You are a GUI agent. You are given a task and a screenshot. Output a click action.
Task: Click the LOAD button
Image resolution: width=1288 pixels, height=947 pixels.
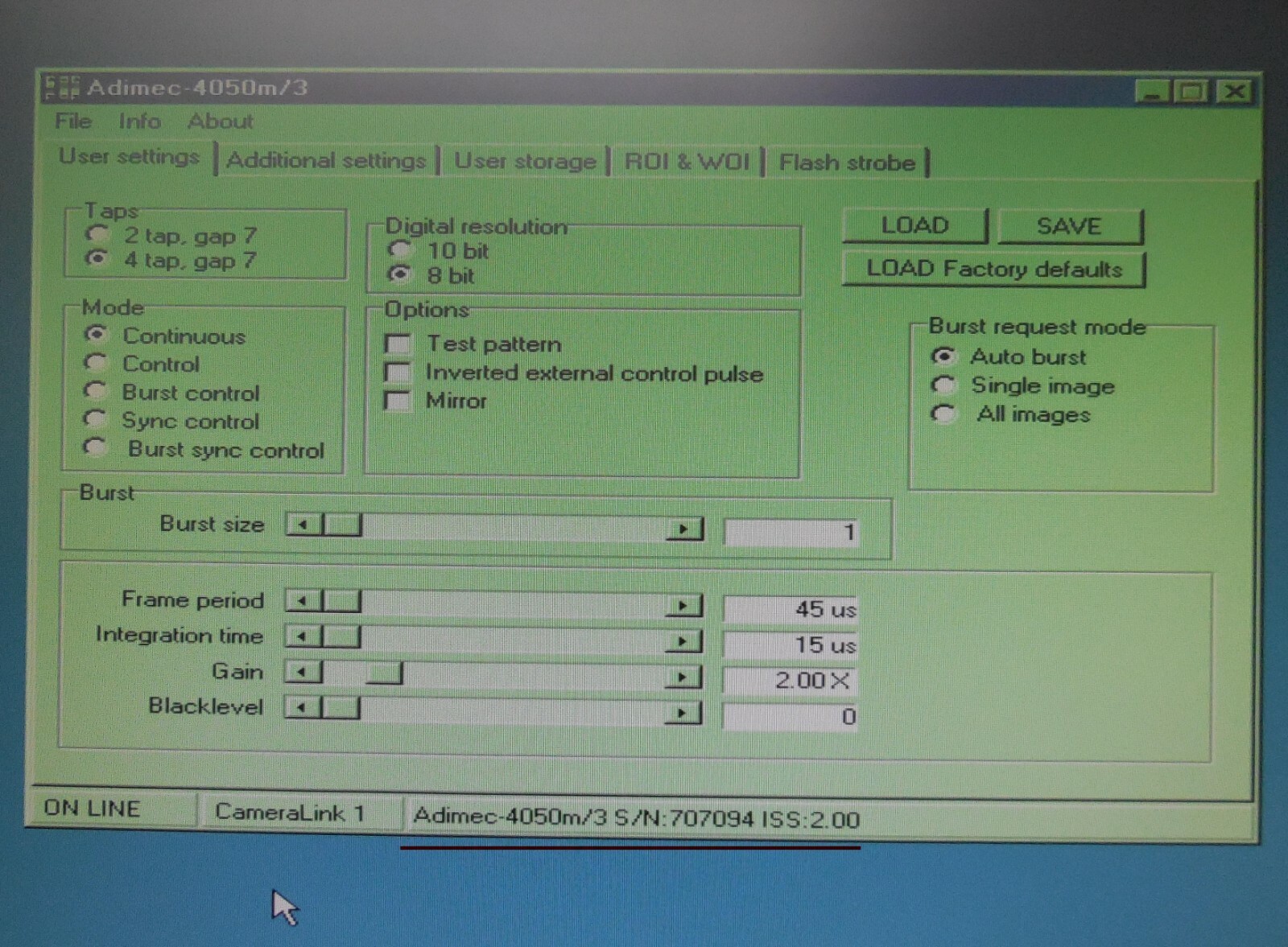(914, 225)
